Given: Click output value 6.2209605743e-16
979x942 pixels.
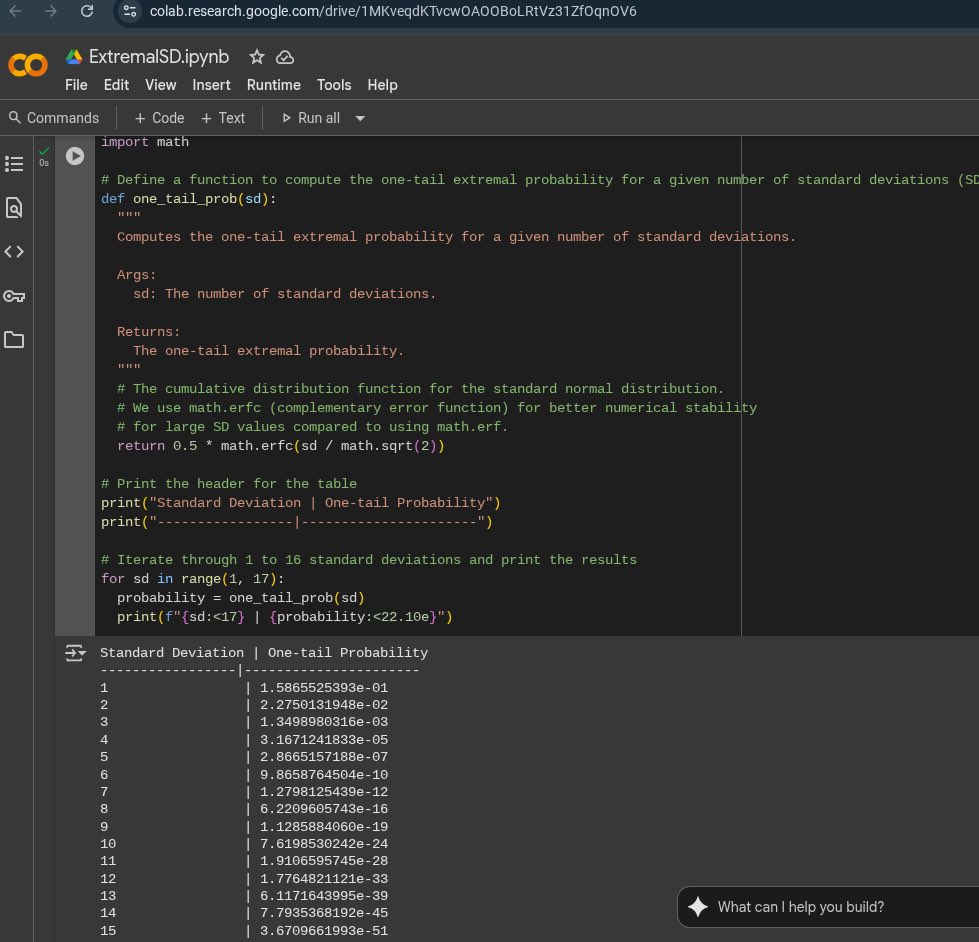Looking at the screenshot, I should [324, 808].
